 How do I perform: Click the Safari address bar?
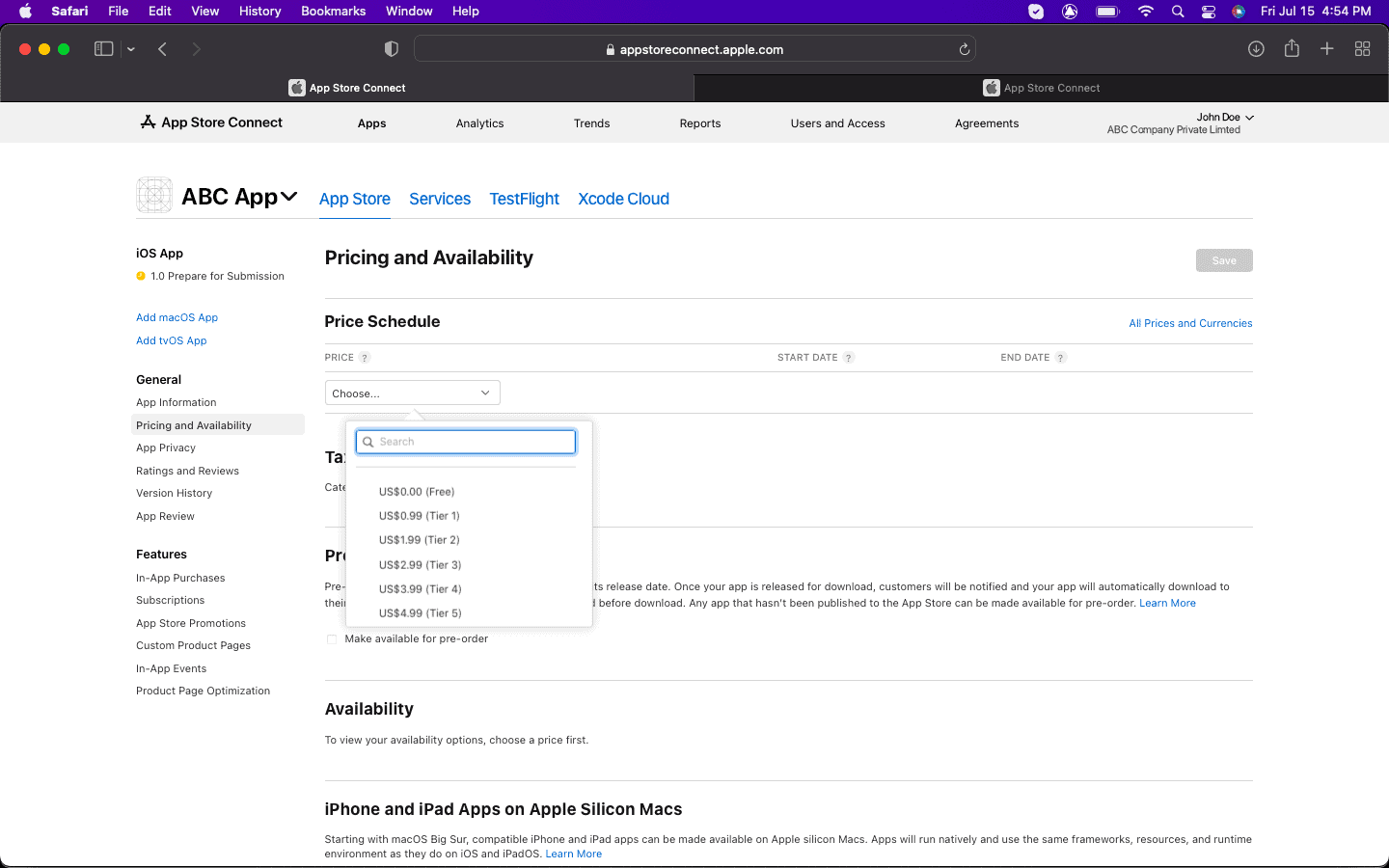pyautogui.click(x=694, y=49)
